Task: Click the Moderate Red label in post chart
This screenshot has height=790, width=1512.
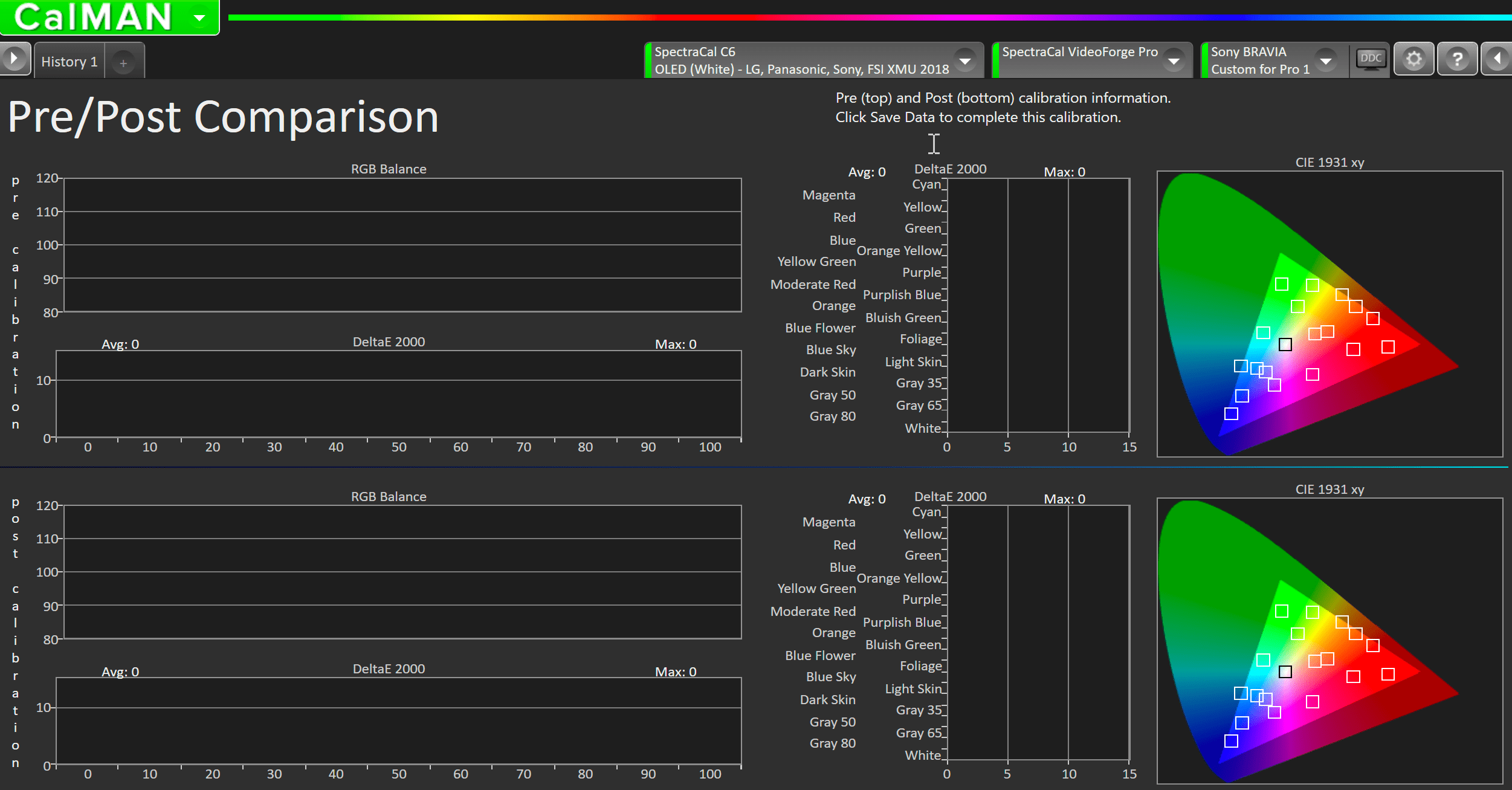Action: pyautogui.click(x=813, y=612)
